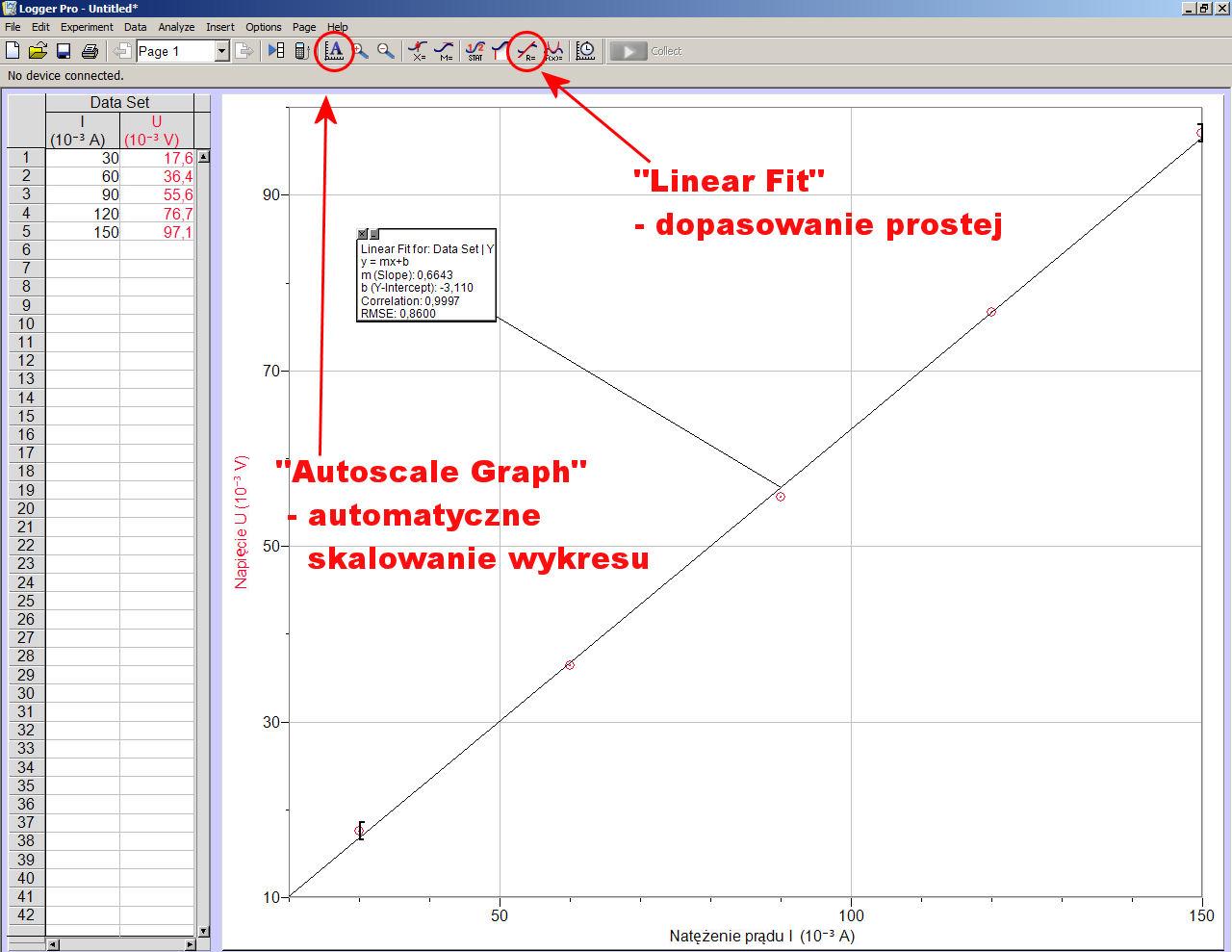Click the y-axis tick value 10
Screen dimensions: 1232x952
tap(271, 897)
